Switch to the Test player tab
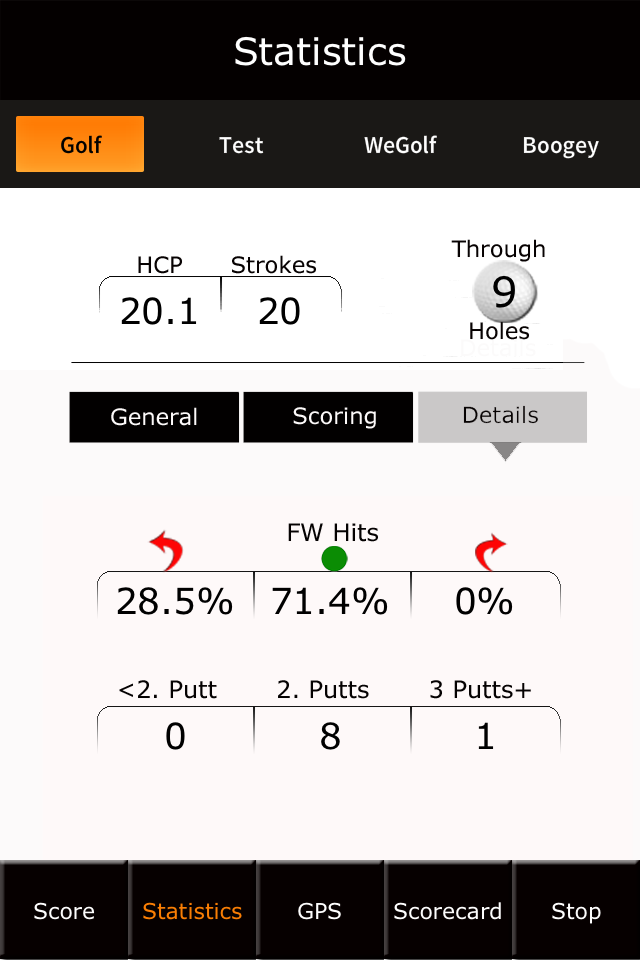The image size is (640, 960). point(241,145)
